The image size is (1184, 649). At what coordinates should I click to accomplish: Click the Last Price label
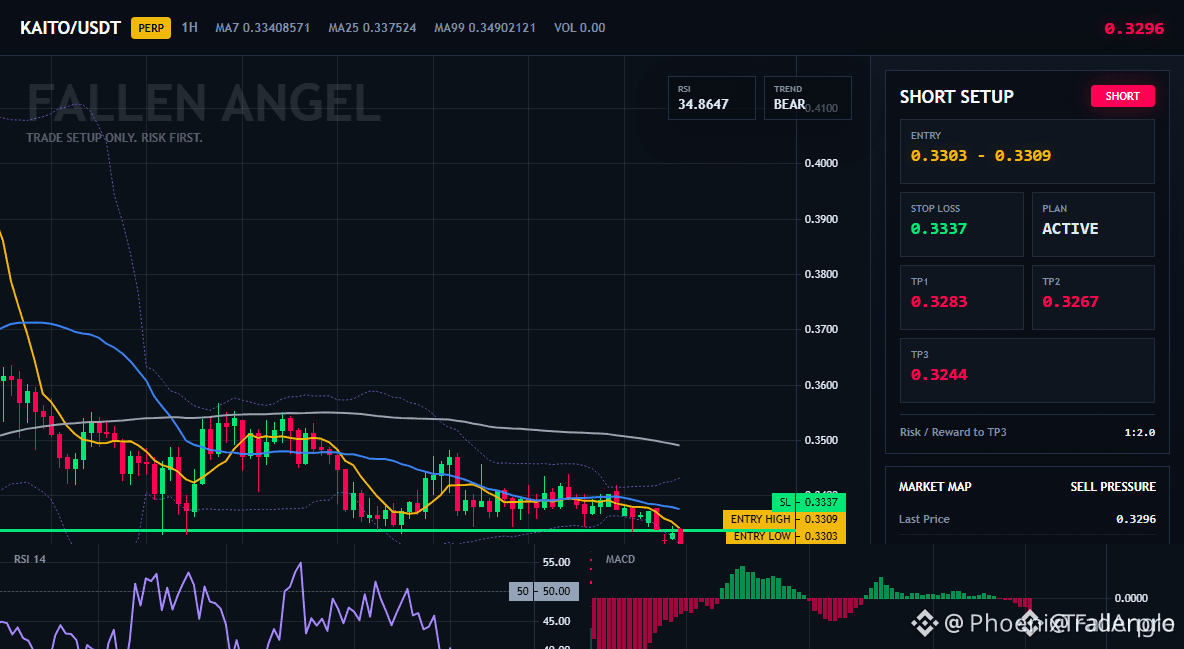tap(924, 519)
